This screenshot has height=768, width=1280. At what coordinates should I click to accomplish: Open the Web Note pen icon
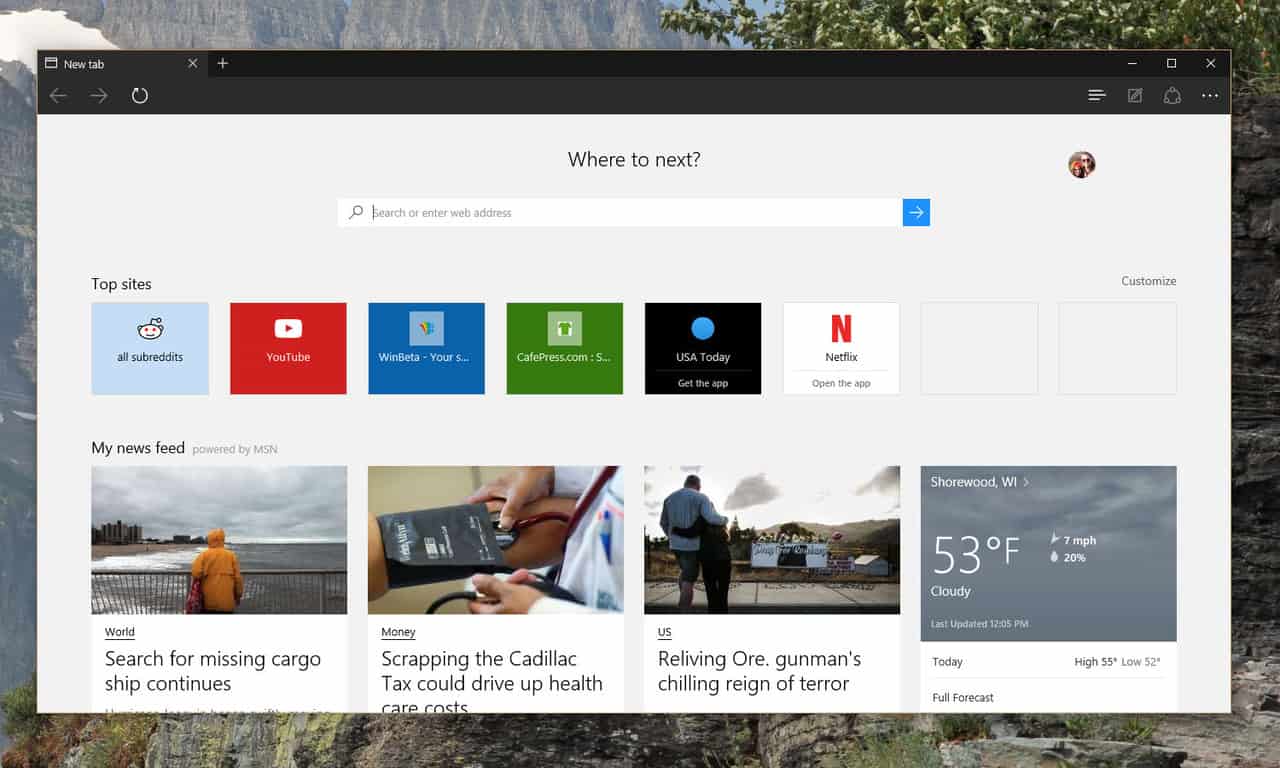pyautogui.click(x=1135, y=96)
